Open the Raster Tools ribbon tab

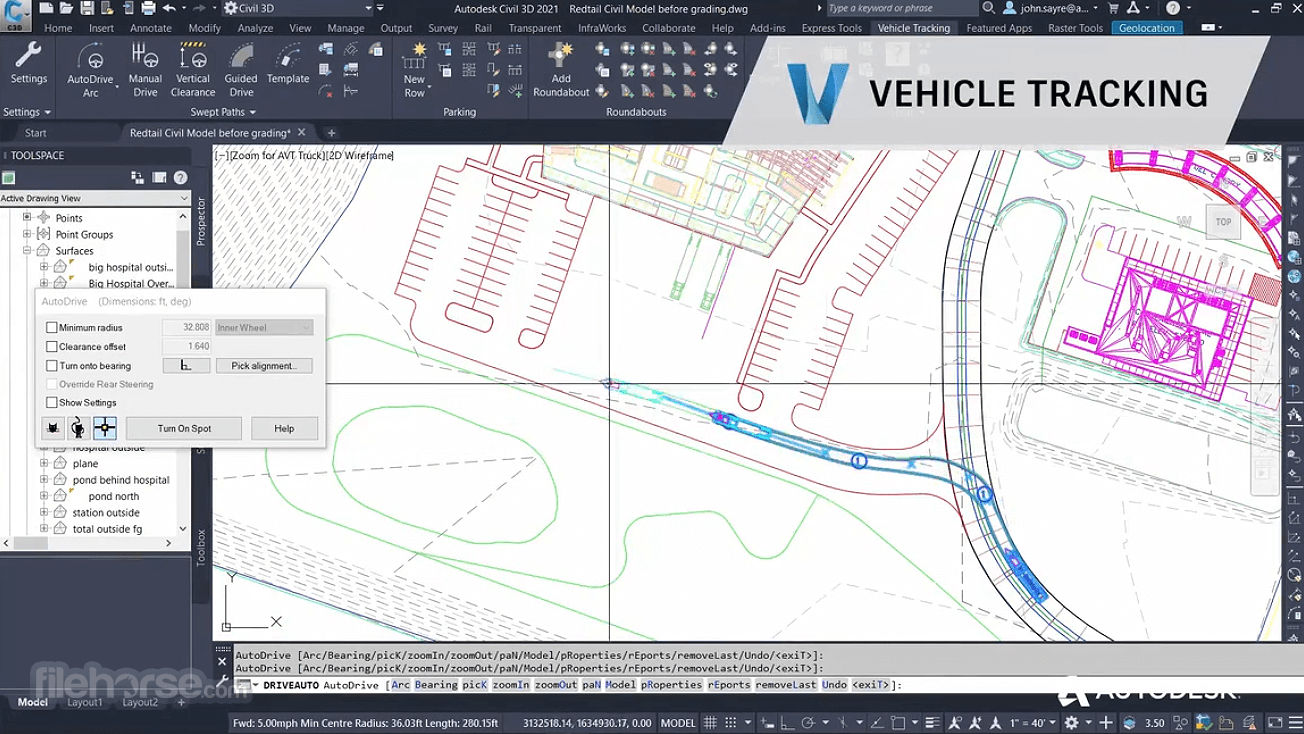[x=1075, y=28]
